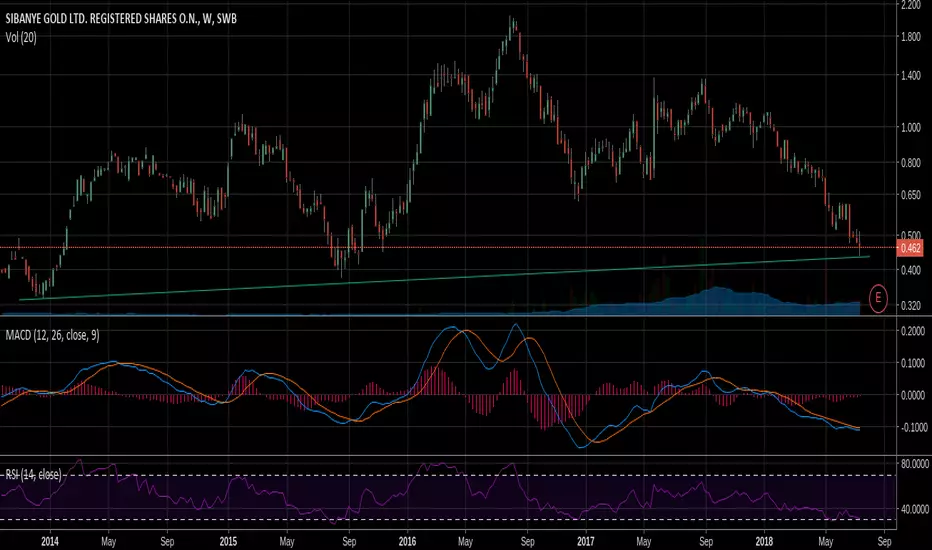
Task: Click the 1.400 price axis label
Action: (911, 76)
